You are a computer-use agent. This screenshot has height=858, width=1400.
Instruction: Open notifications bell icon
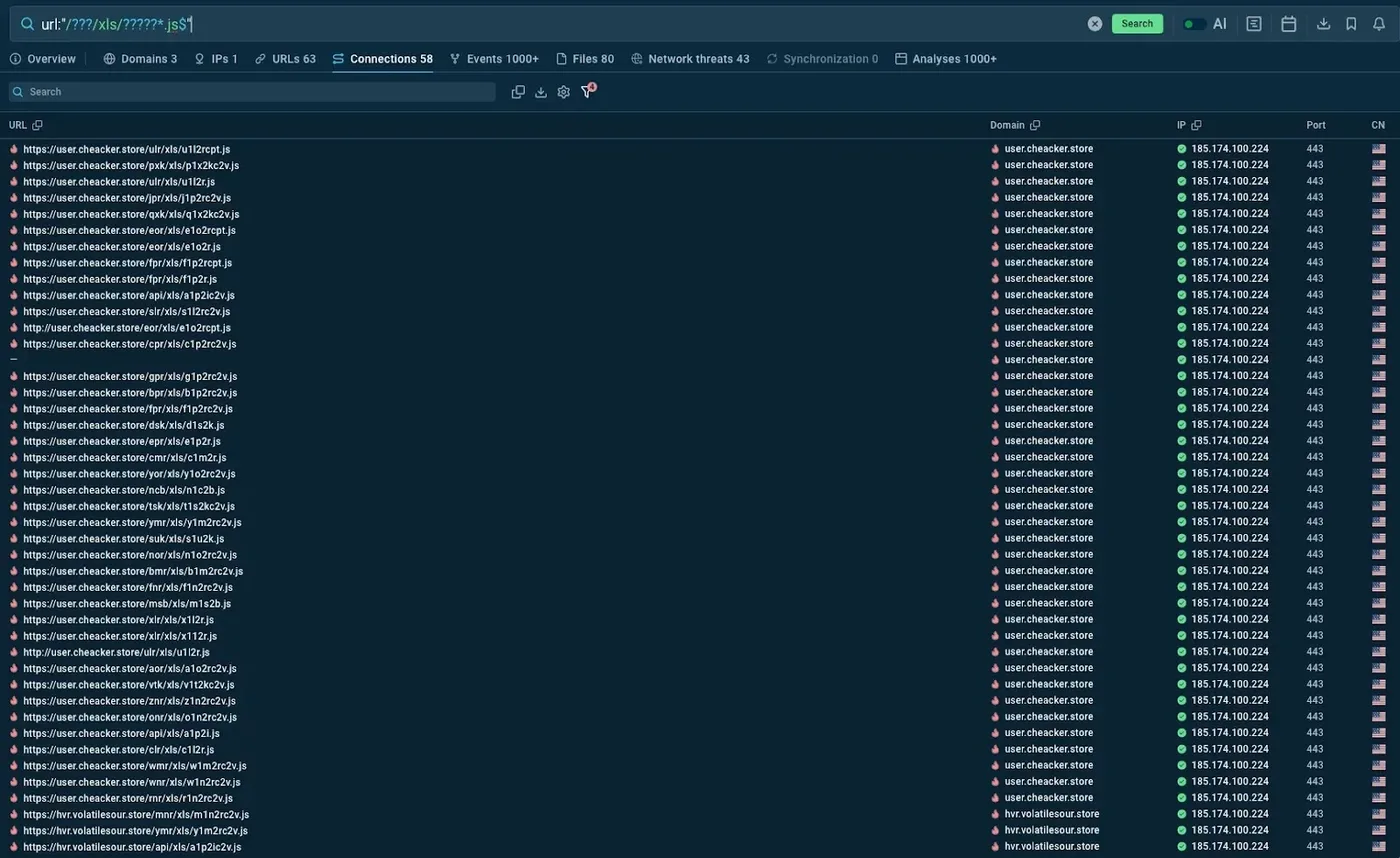tap(1379, 23)
